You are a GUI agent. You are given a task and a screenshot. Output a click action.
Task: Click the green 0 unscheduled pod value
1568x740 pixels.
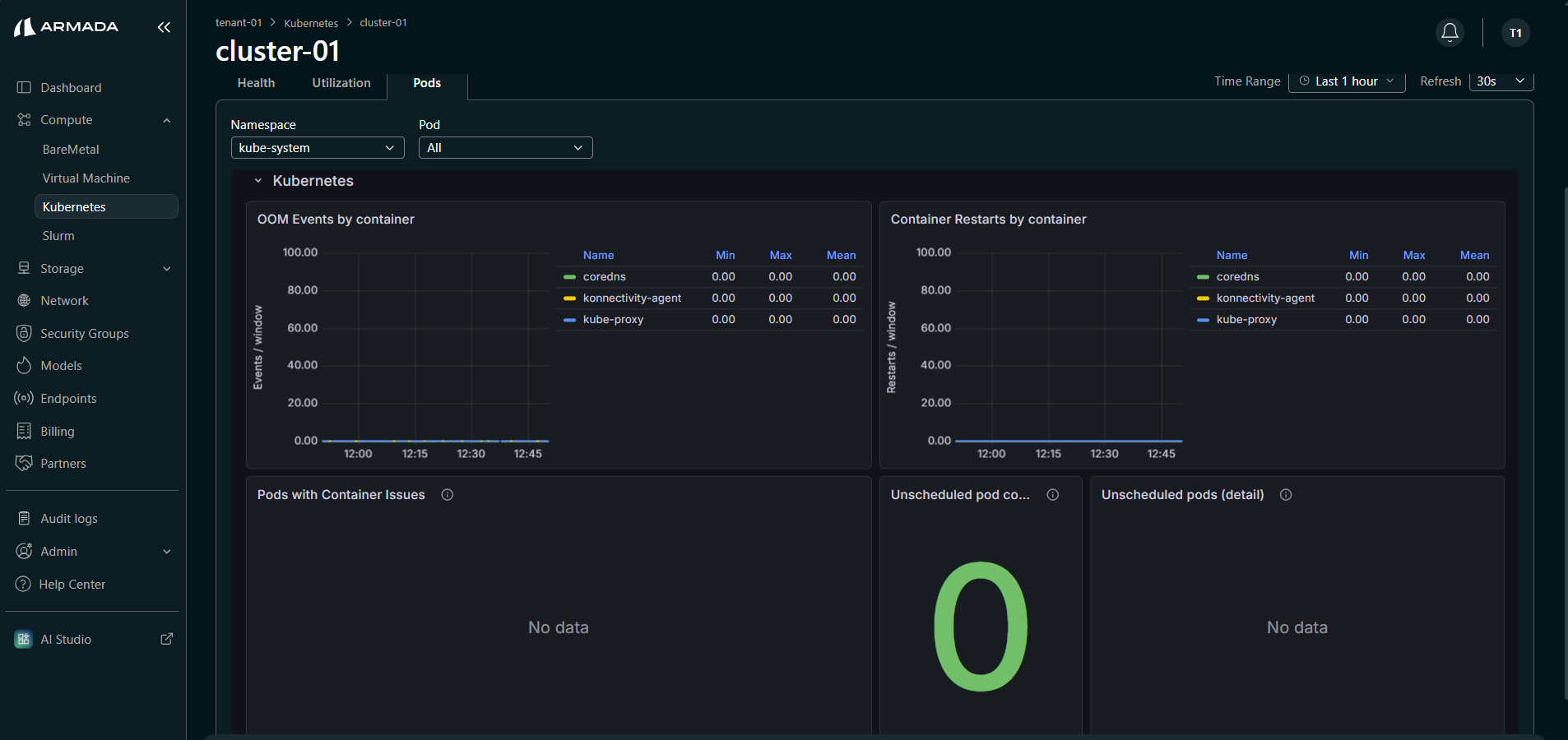(981, 627)
